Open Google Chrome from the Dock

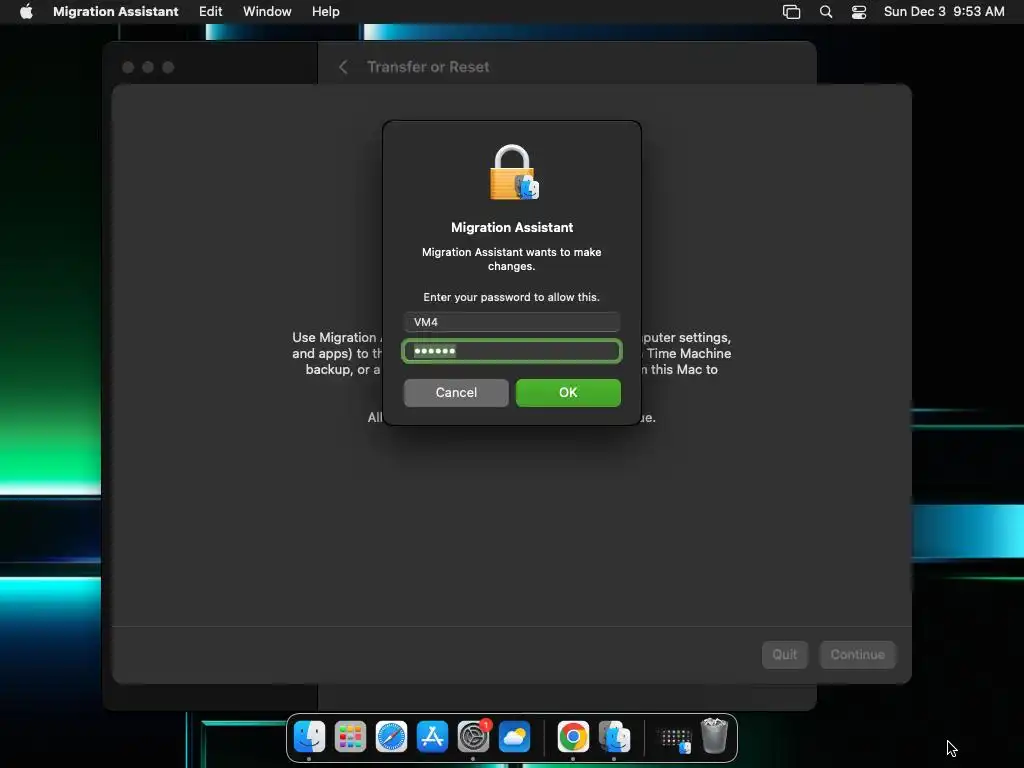coord(573,737)
